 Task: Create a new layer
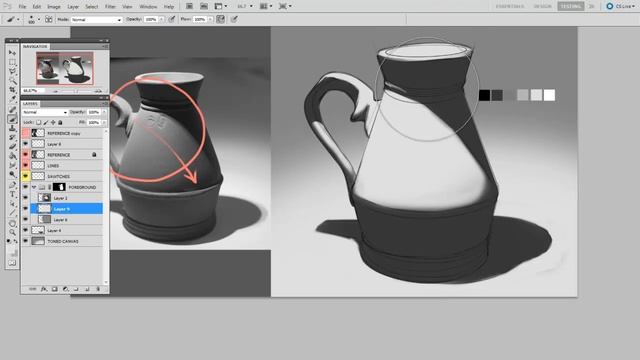pos(87,289)
